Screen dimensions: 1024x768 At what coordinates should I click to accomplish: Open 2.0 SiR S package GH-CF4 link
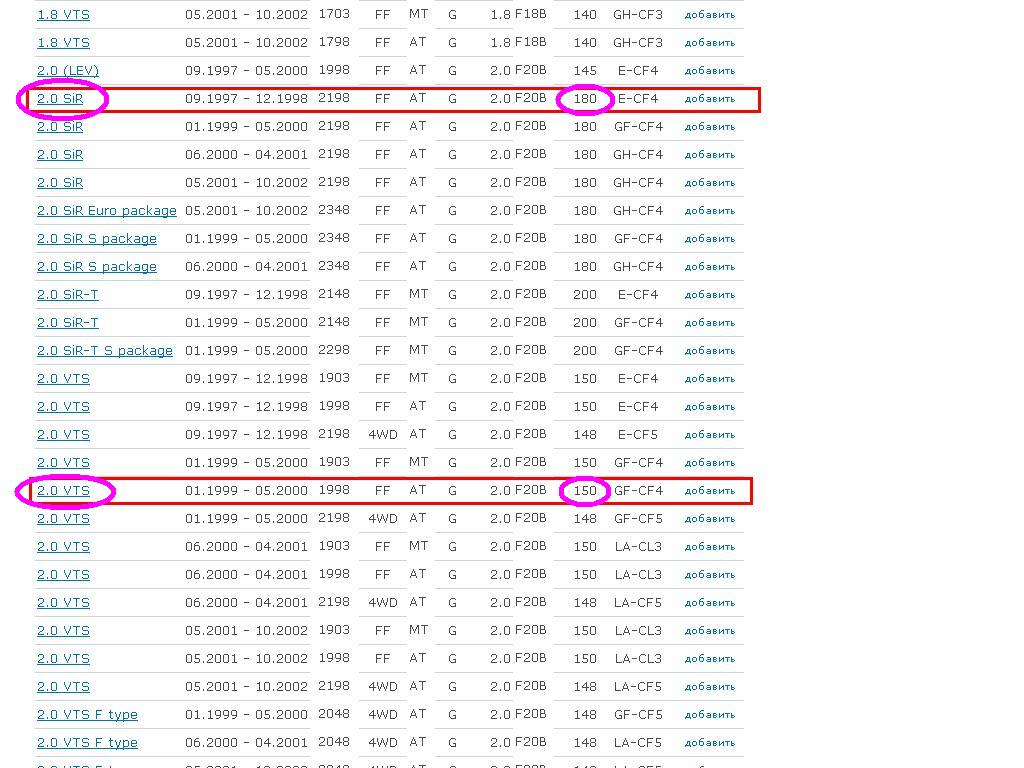tap(96, 267)
